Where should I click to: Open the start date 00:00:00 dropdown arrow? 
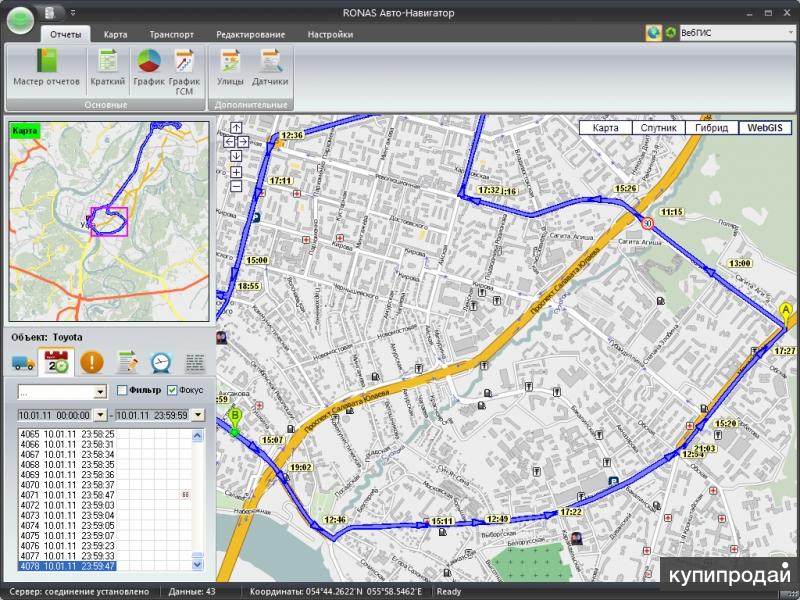pyautogui.click(x=100, y=415)
